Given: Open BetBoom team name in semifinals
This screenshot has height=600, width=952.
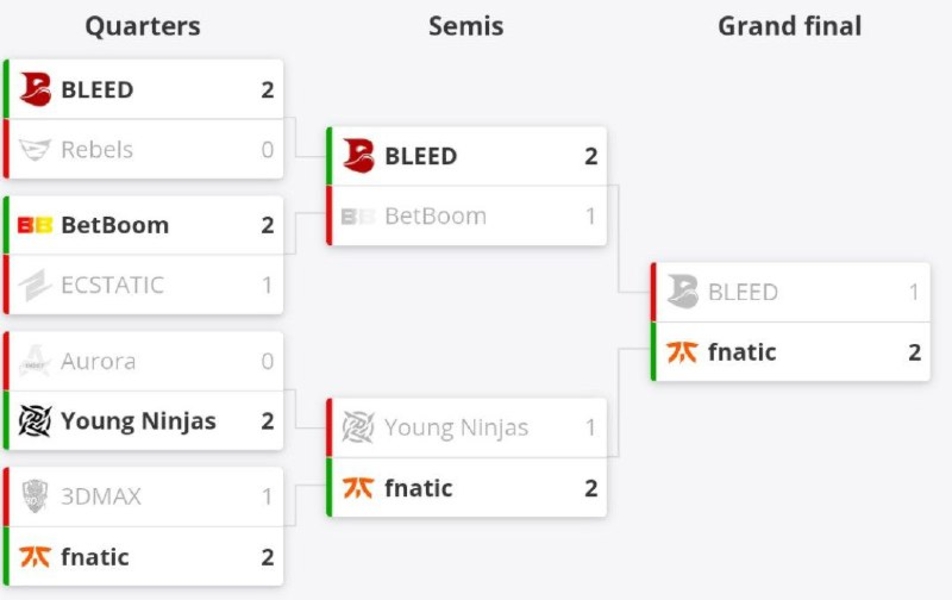Looking at the screenshot, I should point(435,216).
